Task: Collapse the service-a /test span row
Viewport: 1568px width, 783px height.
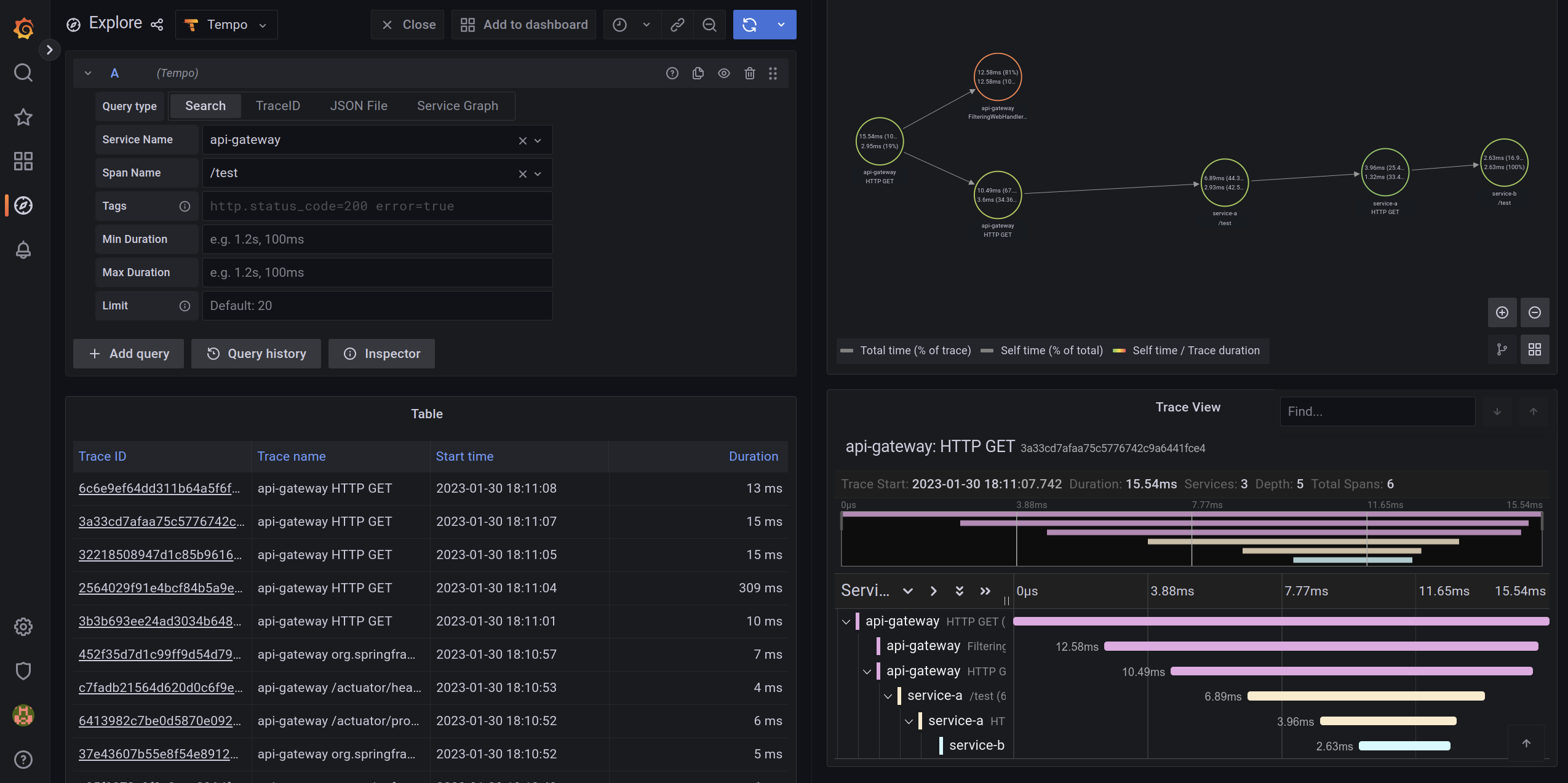Action: 888,696
